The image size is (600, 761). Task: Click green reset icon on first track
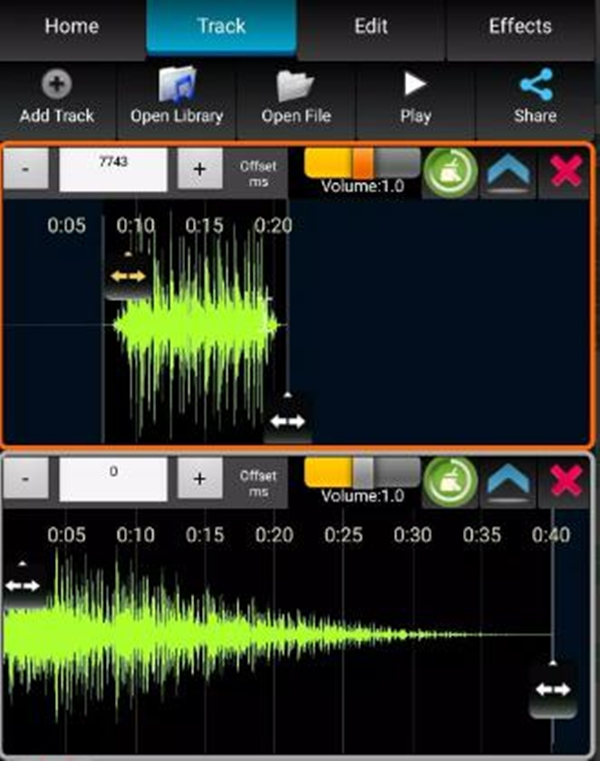tap(450, 172)
